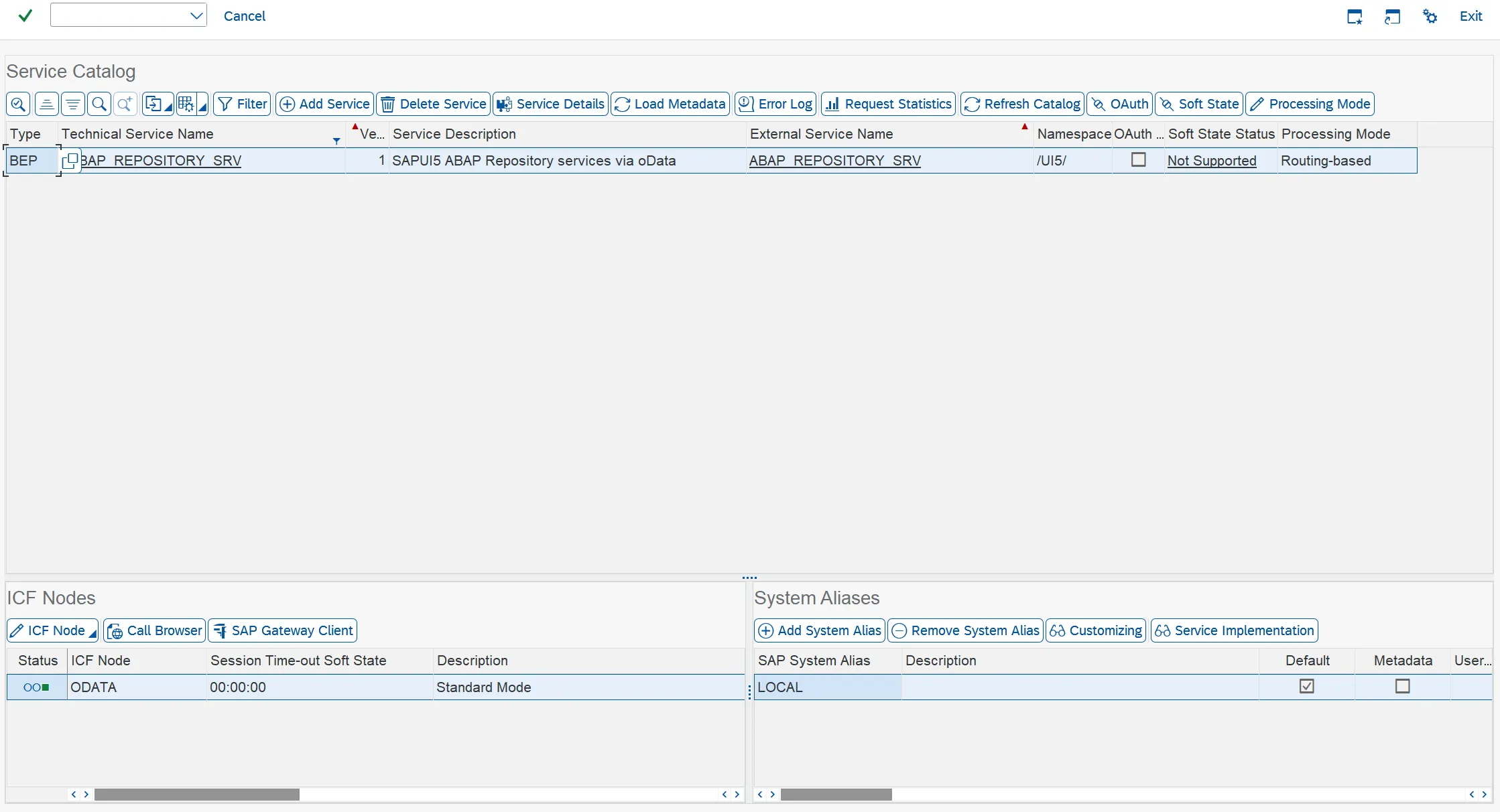
Task: Open the settings gear icon at top right
Action: pyautogui.click(x=1430, y=16)
